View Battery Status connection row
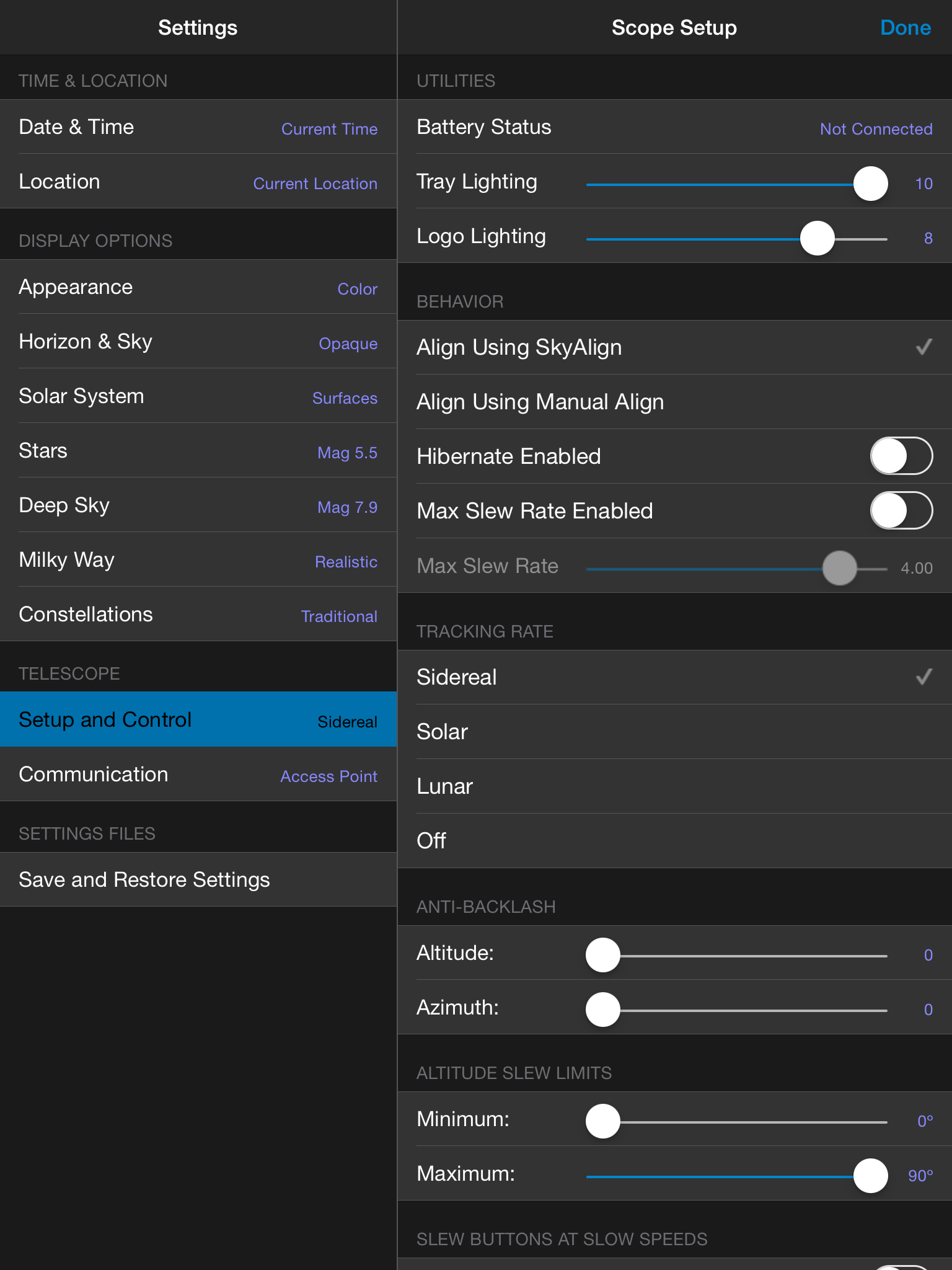Screen dimensions: 952x1270 (674, 127)
